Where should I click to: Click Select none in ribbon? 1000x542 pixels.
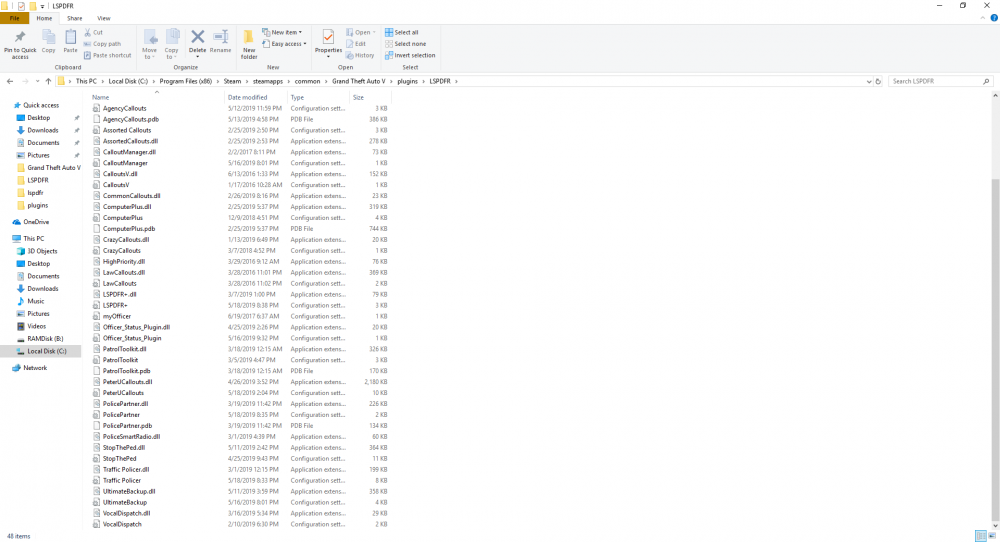tap(406, 44)
